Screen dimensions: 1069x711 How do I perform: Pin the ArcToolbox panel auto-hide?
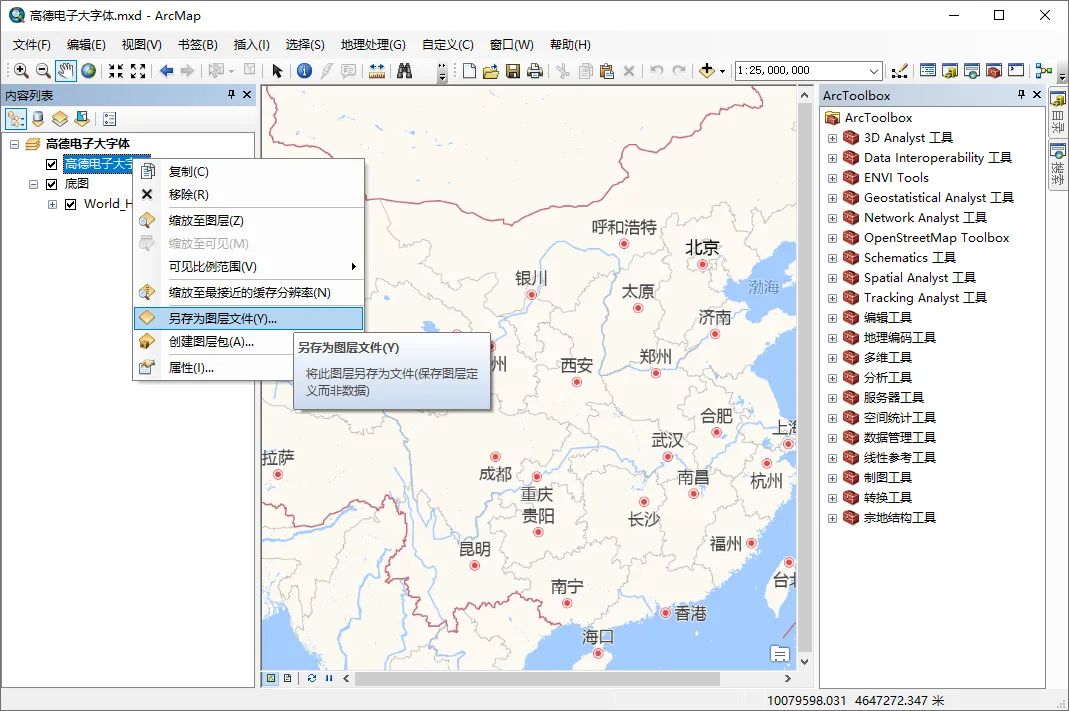point(1021,95)
